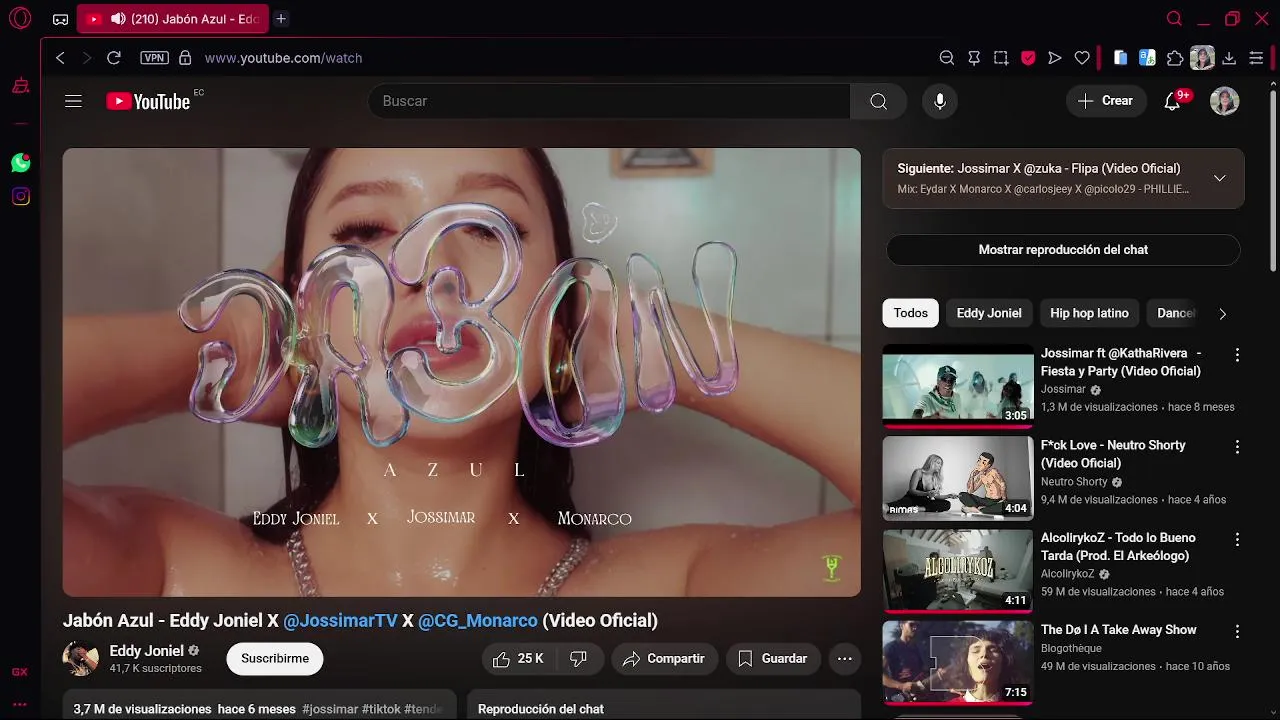Viewport: 1280px width, 720px height.
Task: Open the Eddy Joniel channel name
Action: point(147,651)
